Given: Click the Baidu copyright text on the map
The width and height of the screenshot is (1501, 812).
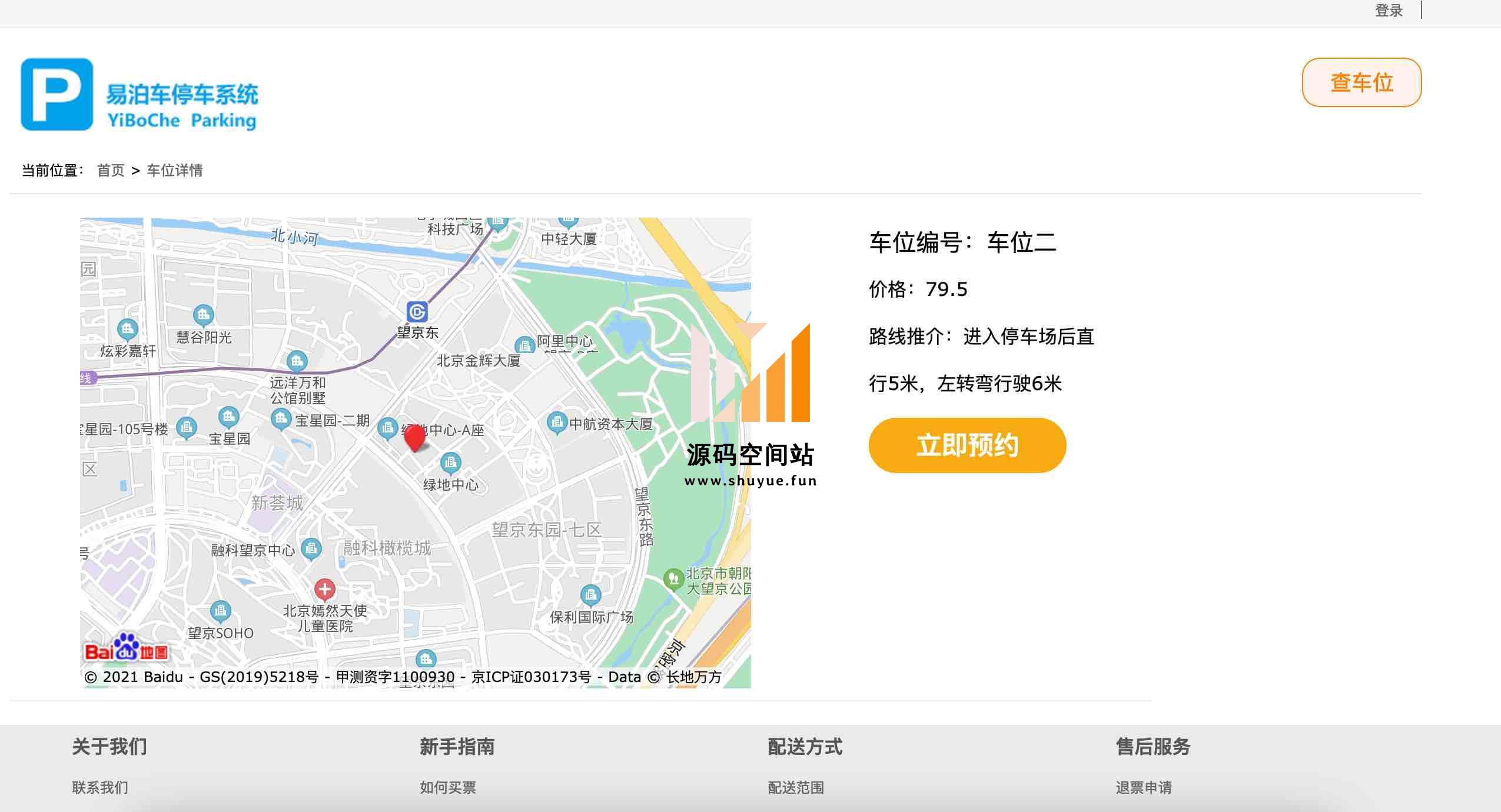Looking at the screenshot, I should pyautogui.click(x=403, y=677).
